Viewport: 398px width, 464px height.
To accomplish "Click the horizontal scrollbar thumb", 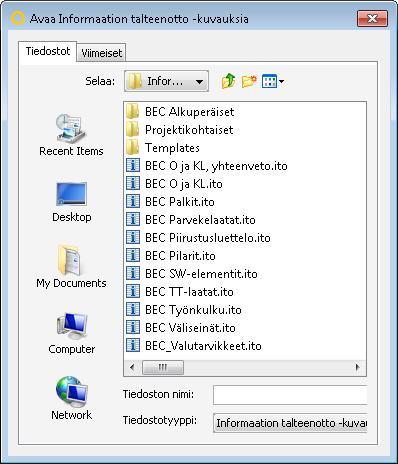I will (x=163, y=367).
